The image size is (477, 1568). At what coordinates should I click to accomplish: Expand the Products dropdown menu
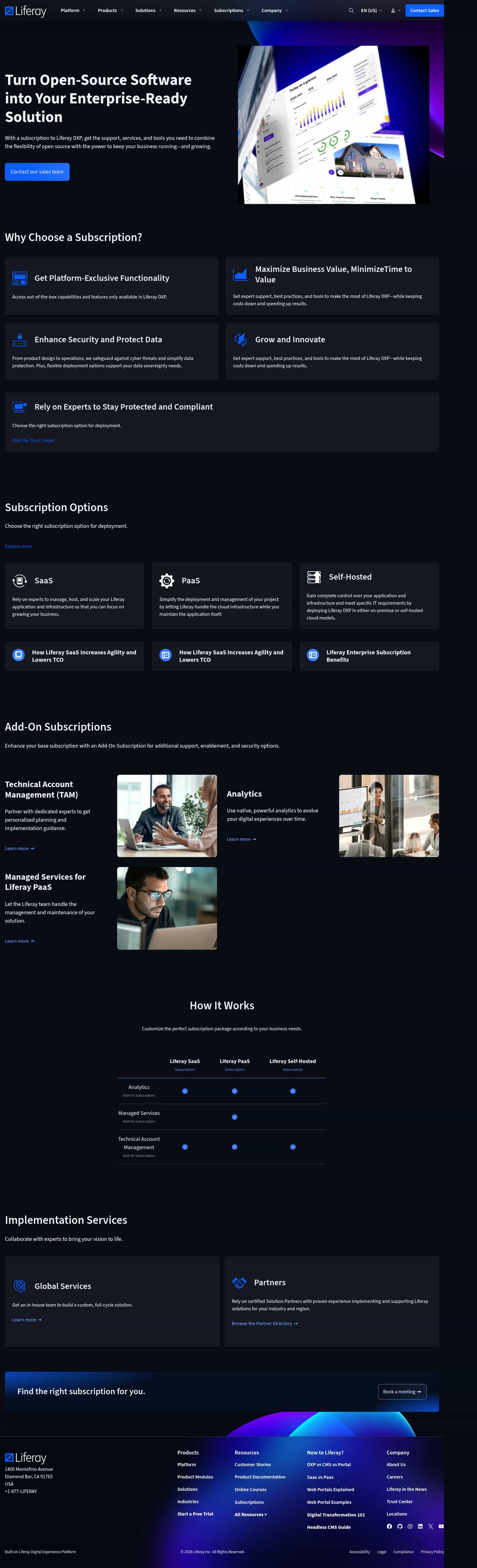(x=110, y=10)
